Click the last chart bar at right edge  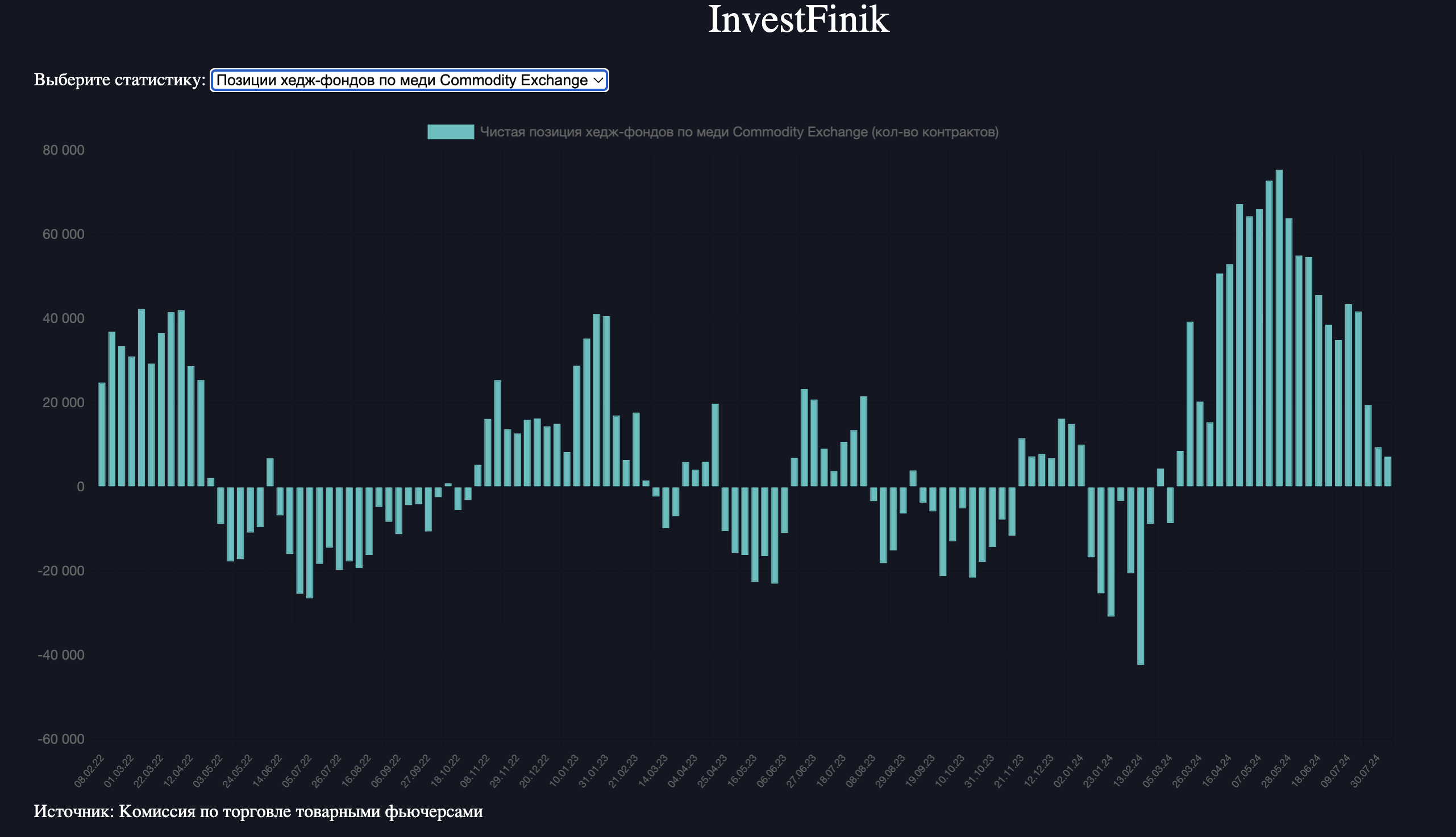coord(1388,471)
